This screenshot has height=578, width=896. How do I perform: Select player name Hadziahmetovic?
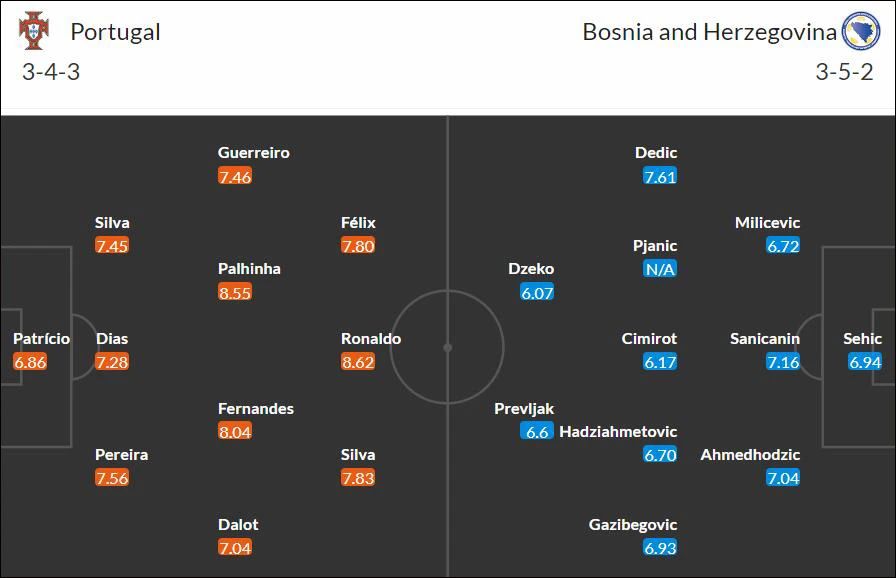[618, 431]
